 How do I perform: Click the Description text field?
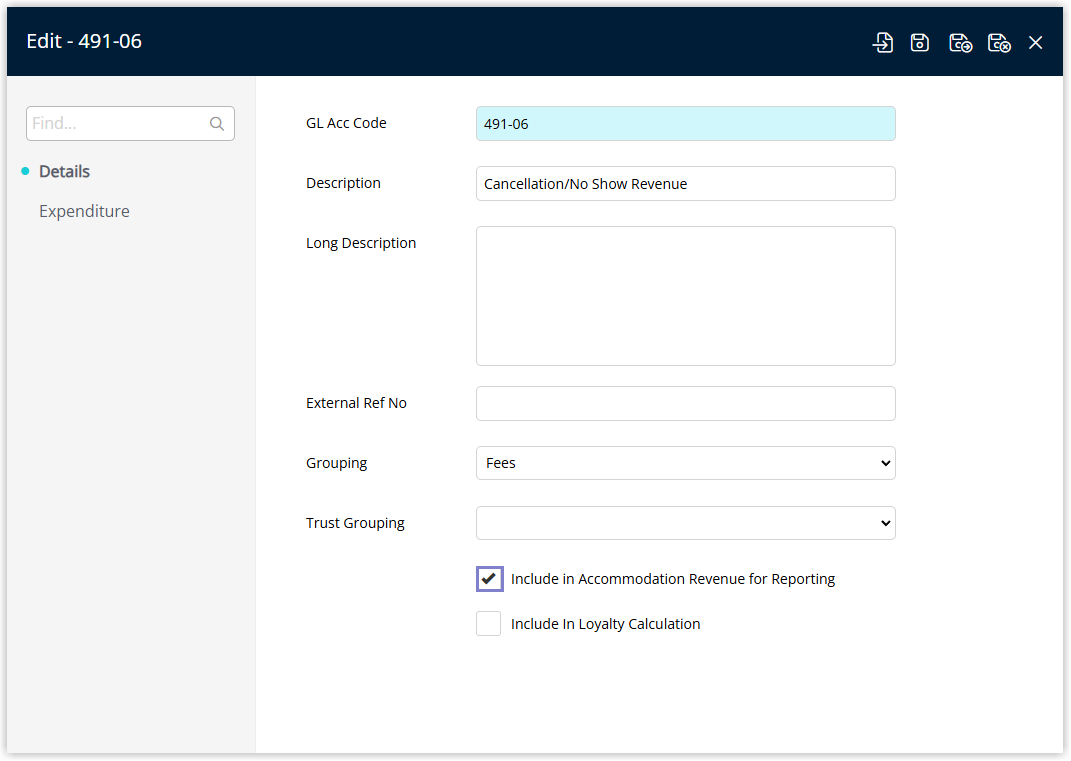tap(685, 184)
